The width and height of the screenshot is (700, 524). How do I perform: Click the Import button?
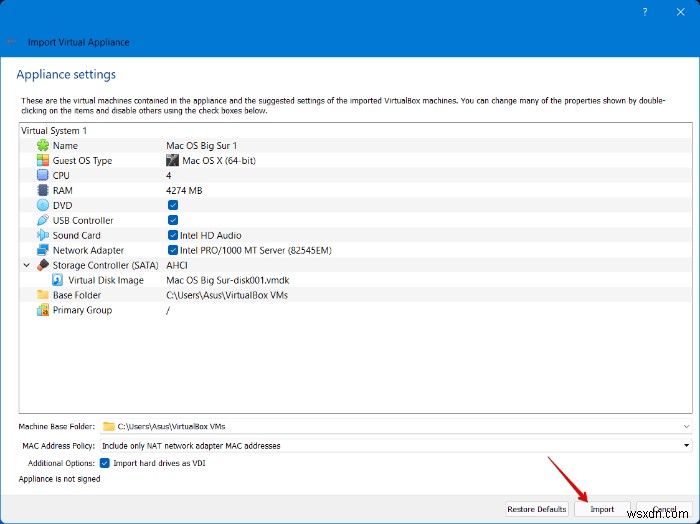tap(602, 509)
